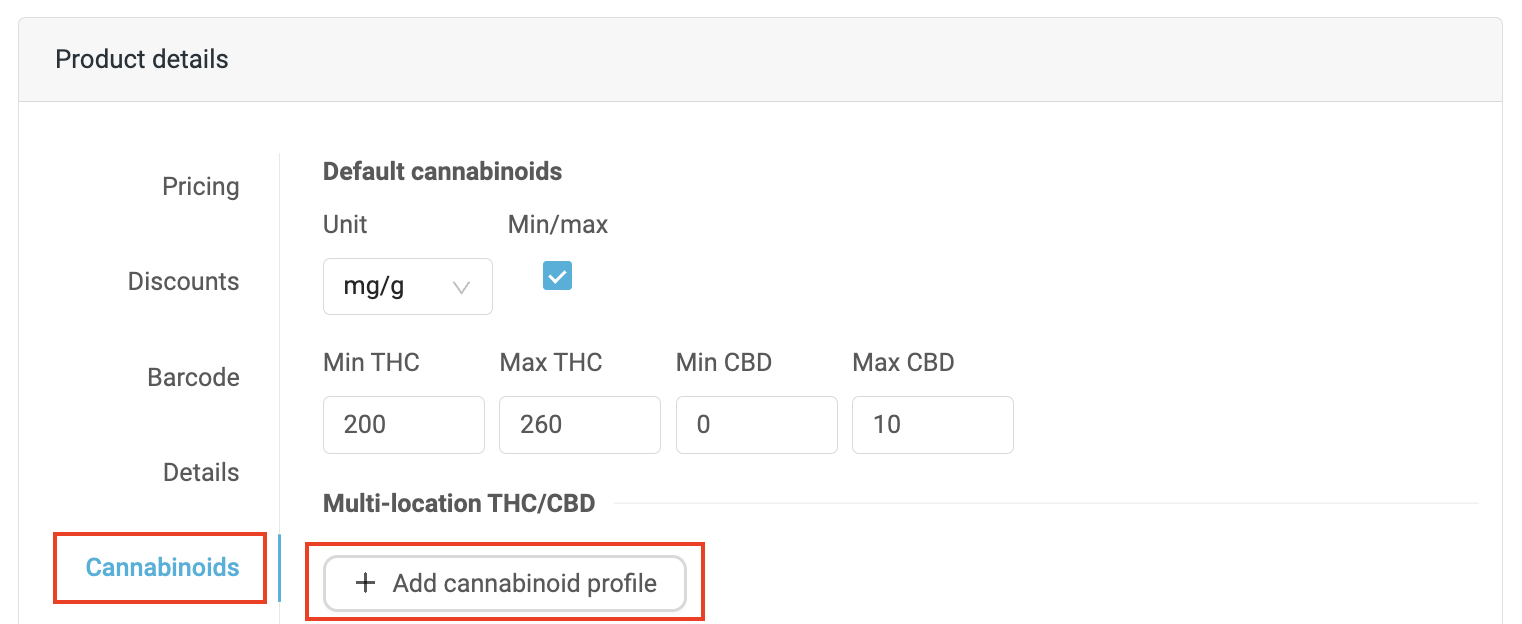Image resolution: width=1522 pixels, height=624 pixels.
Task: Go to the Barcode tab
Action: click(194, 378)
